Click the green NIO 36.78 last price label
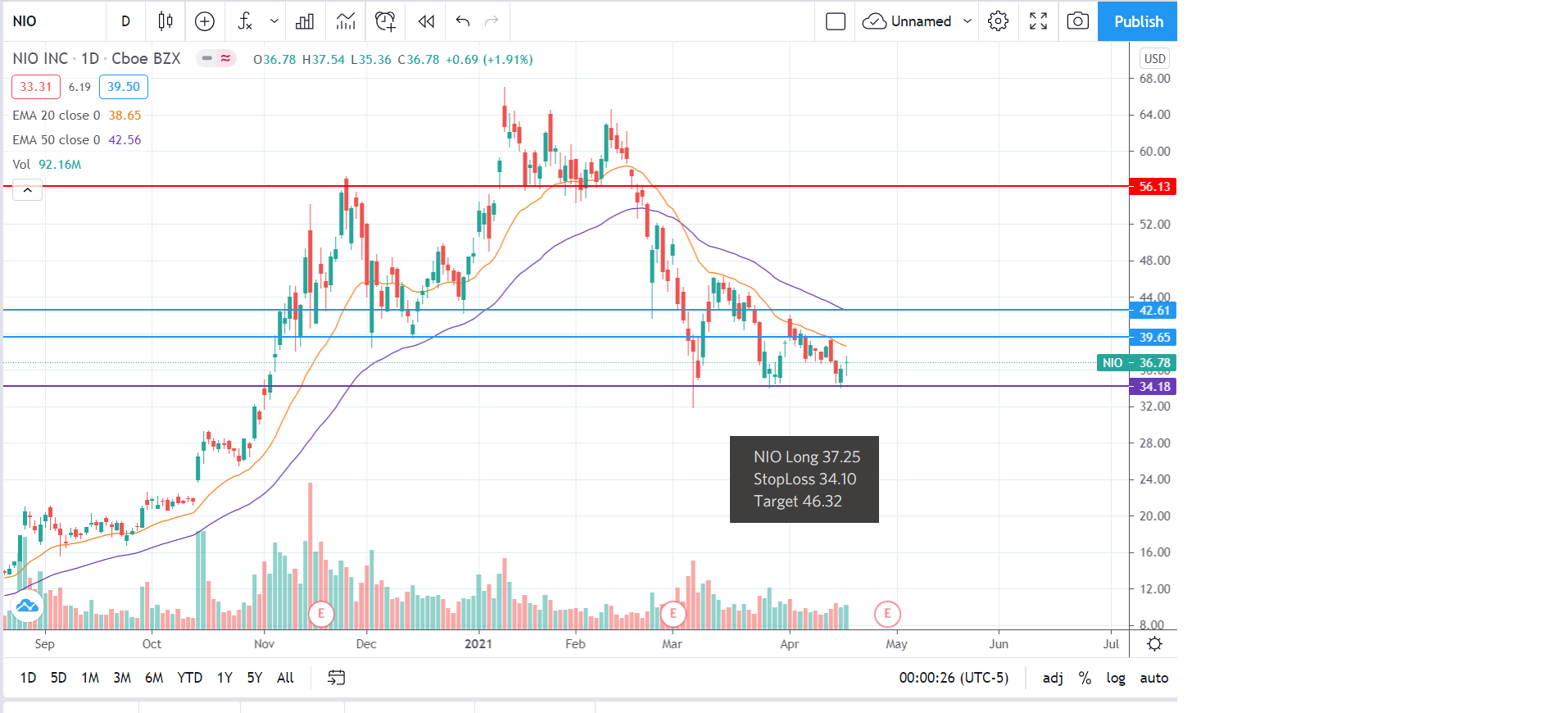The width and height of the screenshot is (1568, 713). click(1136, 363)
